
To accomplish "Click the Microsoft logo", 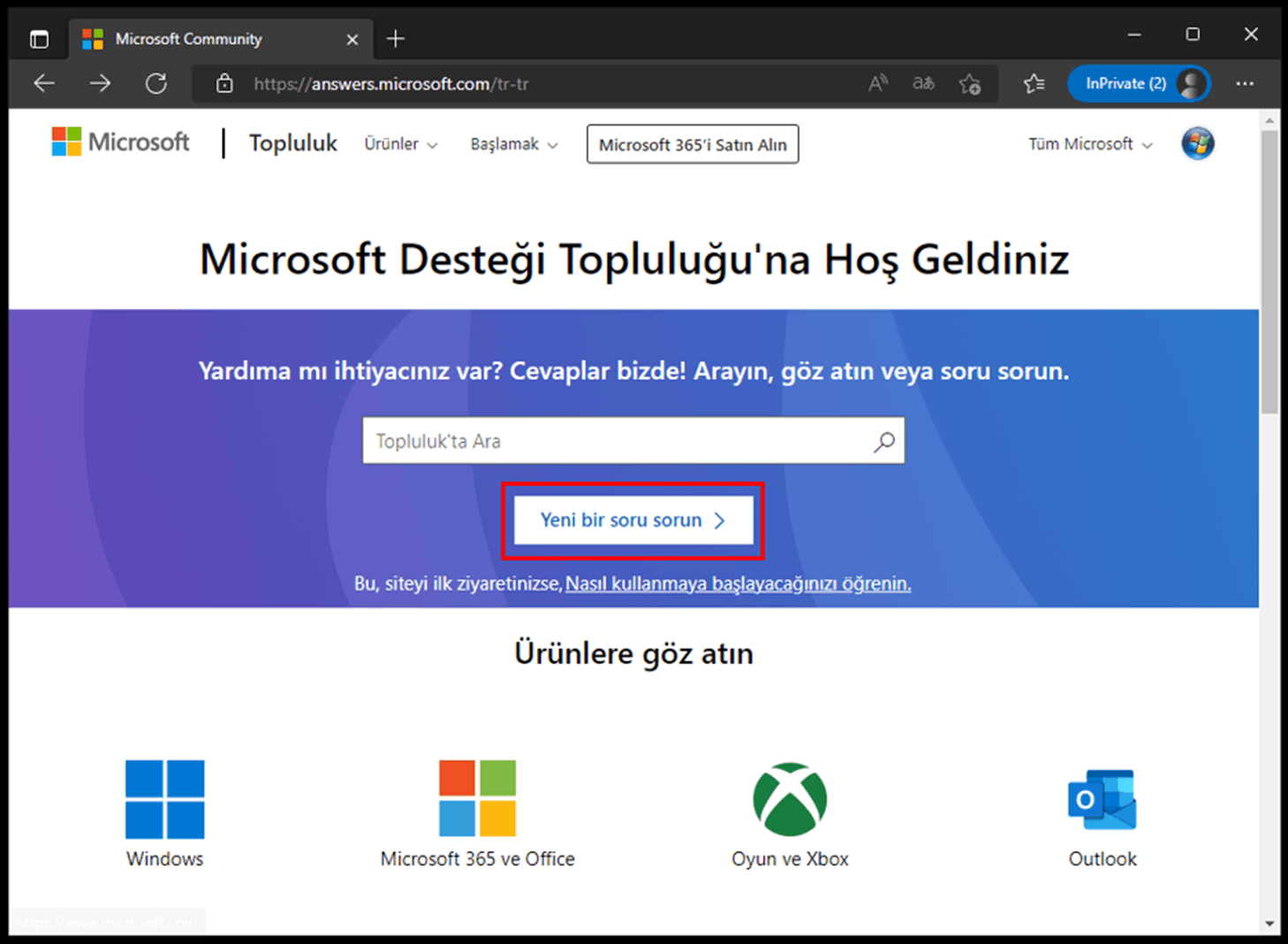I will pyautogui.click(x=120, y=142).
